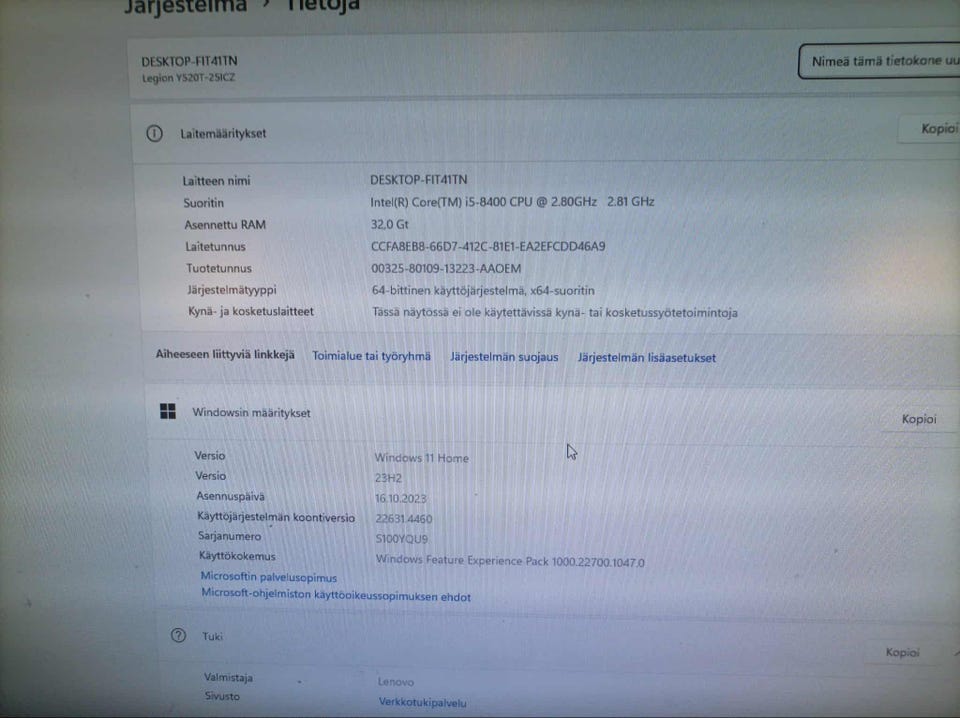Open Microsoftin palvelusopimus link

[x=269, y=577]
